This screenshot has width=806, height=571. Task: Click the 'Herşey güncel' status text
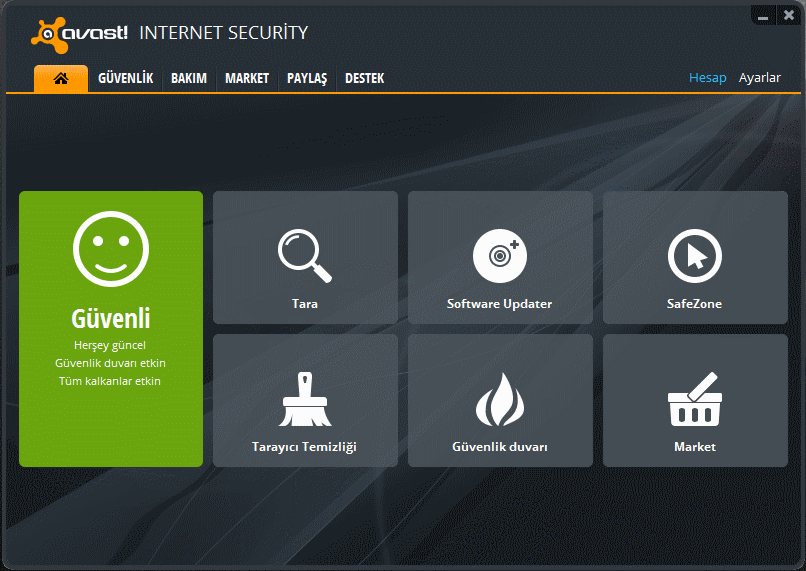click(x=110, y=345)
